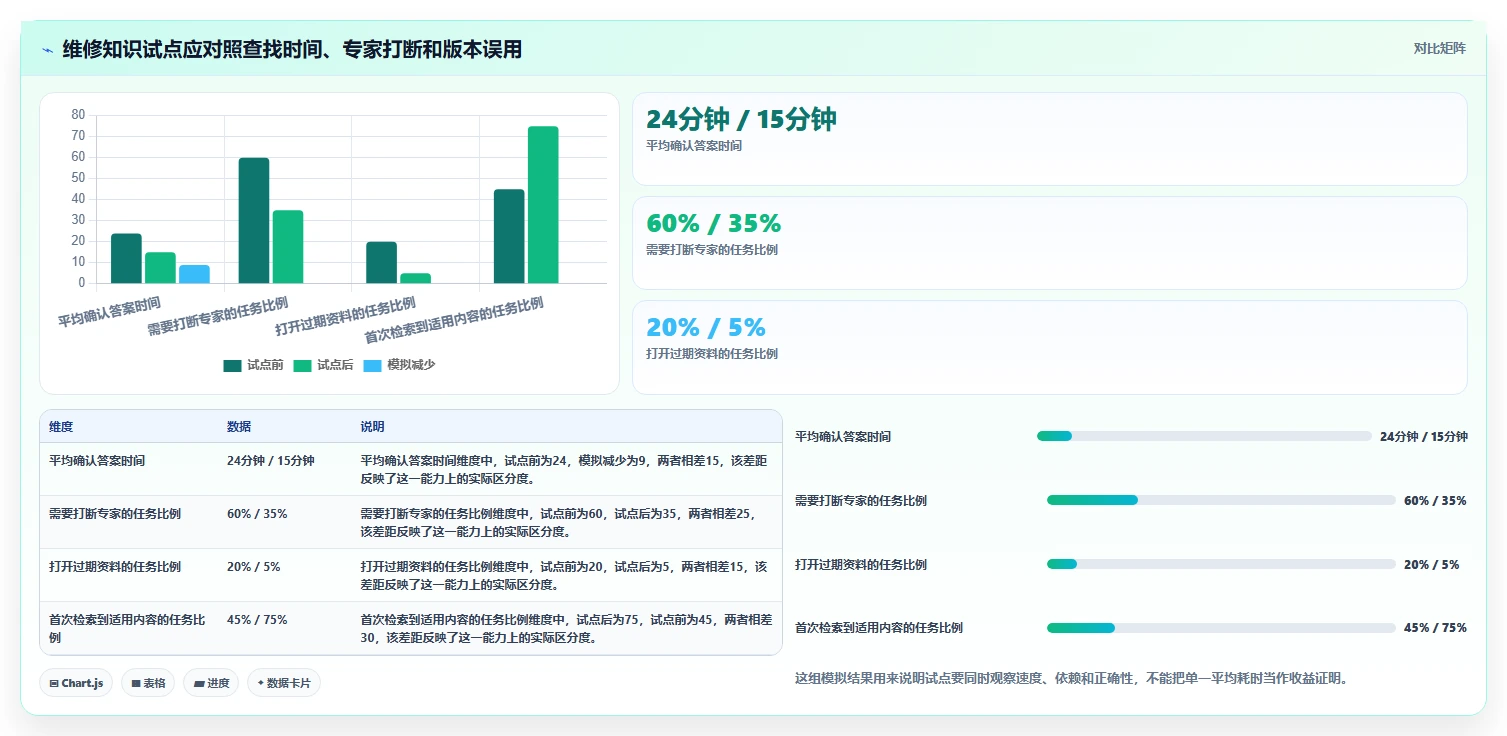Toggle the 模拟减少 legend entry

point(399,365)
